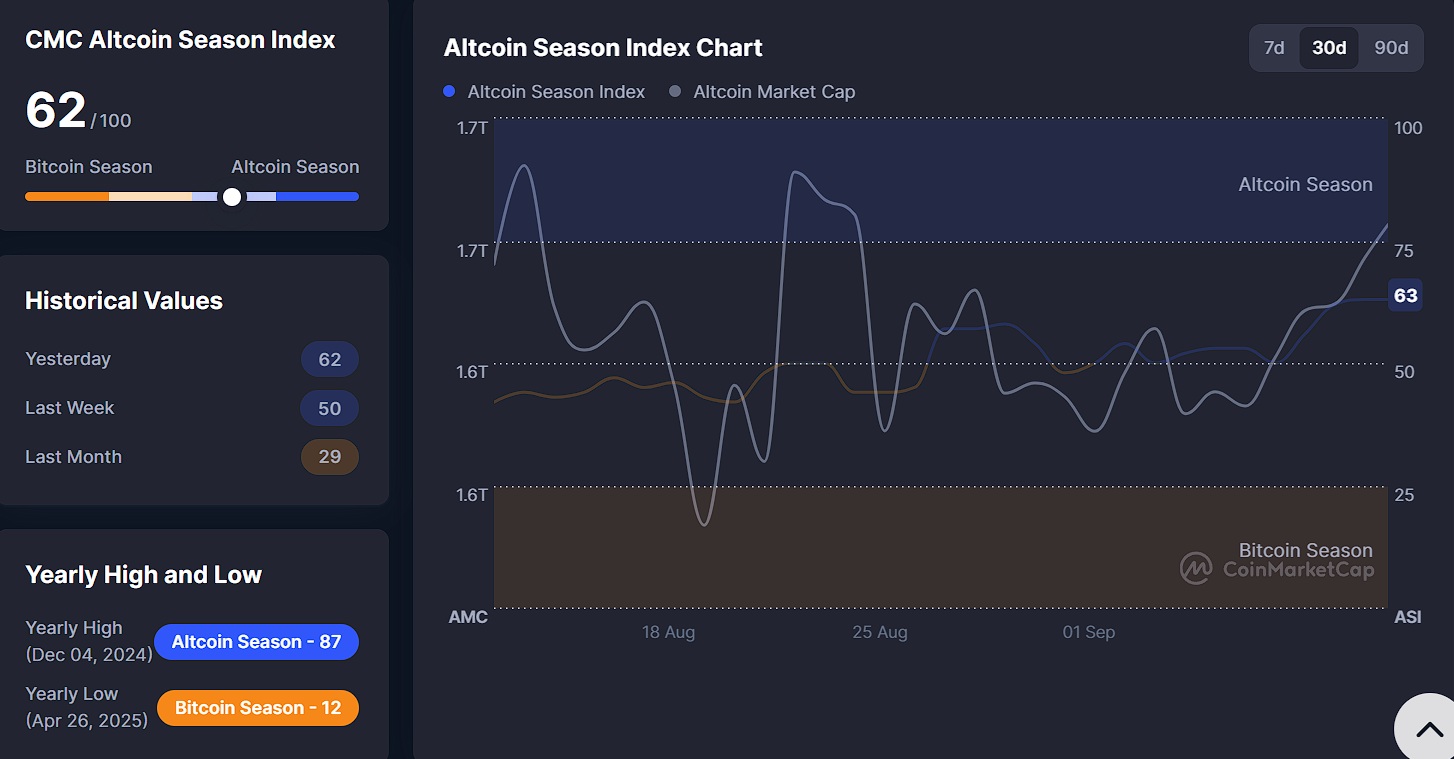Click the Yesterday value badge 62
The width and height of the screenshot is (1454, 759).
click(x=330, y=360)
